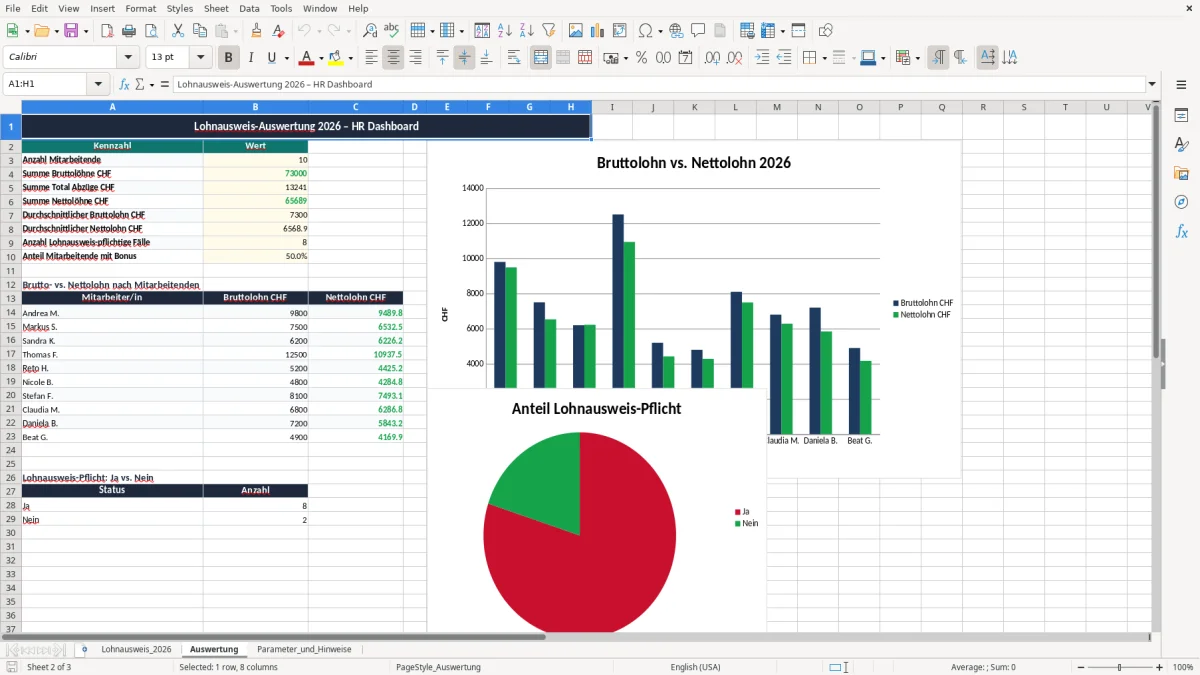Viewport: 1200px width, 675px height.
Task: Expand formula bar dropdown arrow
Action: [x=1152, y=84]
